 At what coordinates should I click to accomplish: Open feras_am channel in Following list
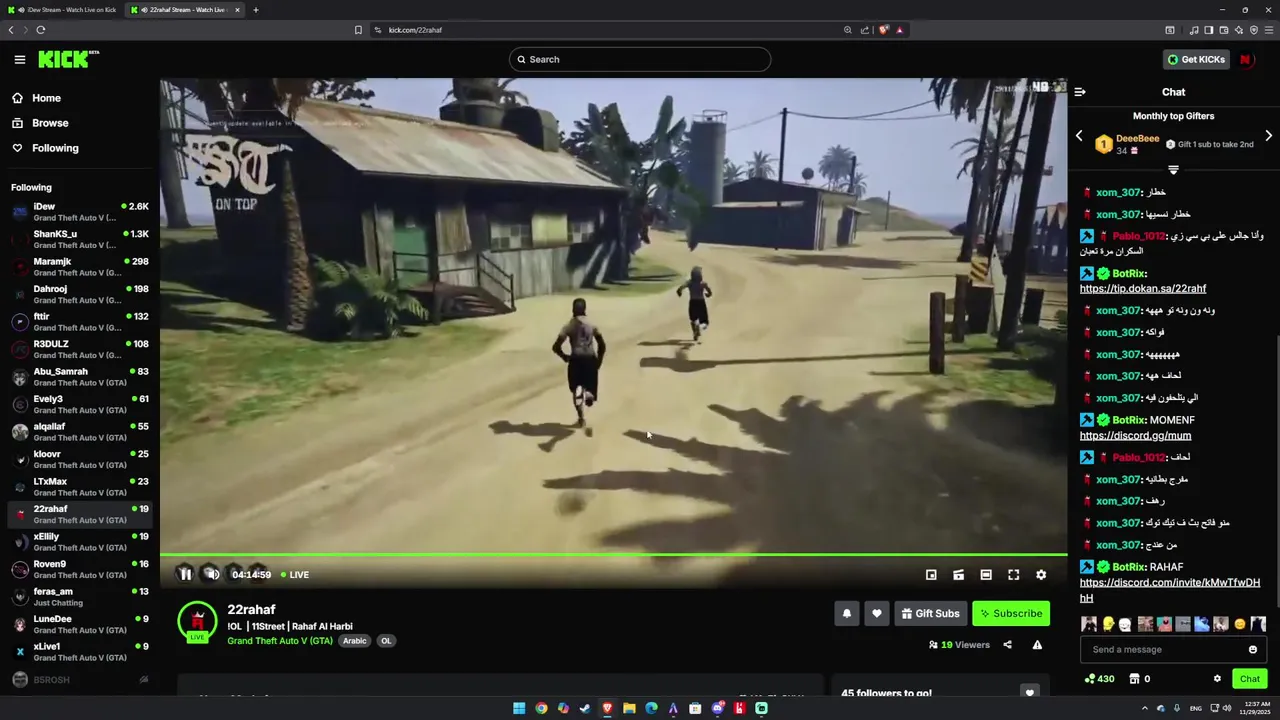tap(80, 596)
